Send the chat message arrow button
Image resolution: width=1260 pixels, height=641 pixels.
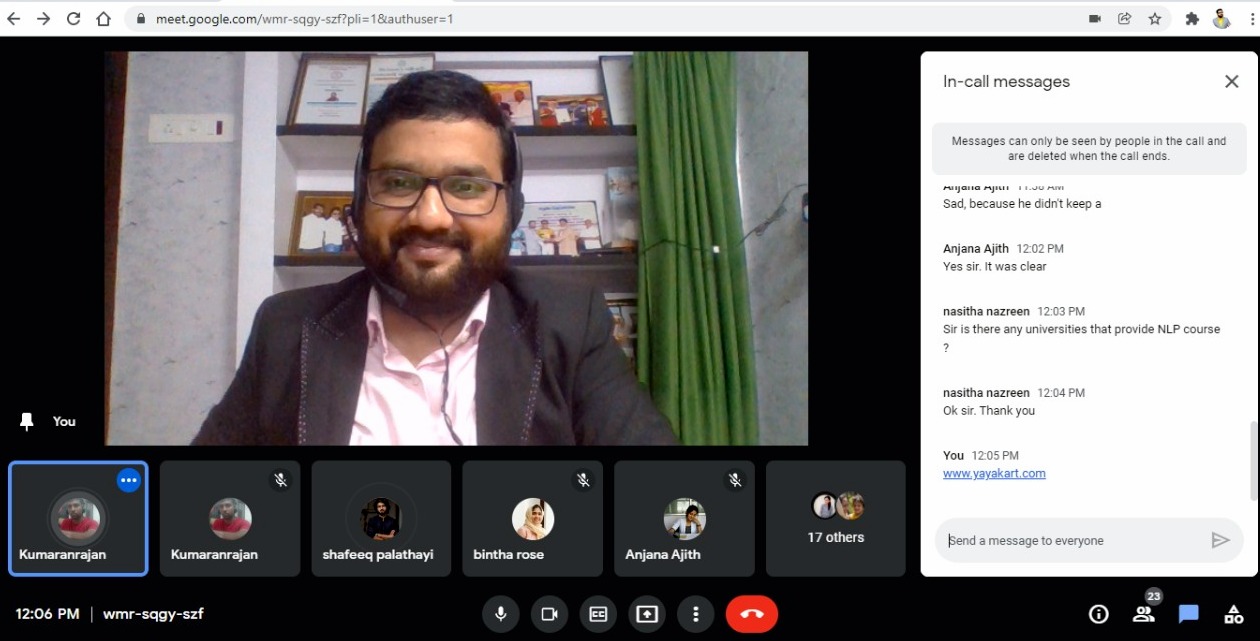[x=1220, y=540]
